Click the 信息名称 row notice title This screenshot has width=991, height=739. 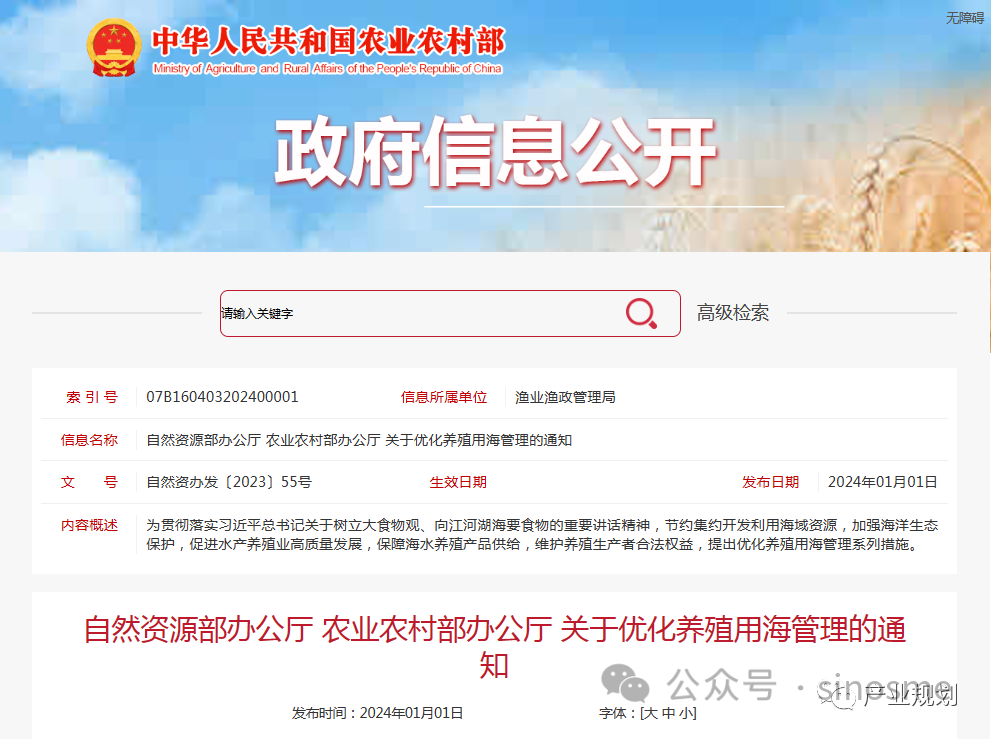click(x=359, y=440)
